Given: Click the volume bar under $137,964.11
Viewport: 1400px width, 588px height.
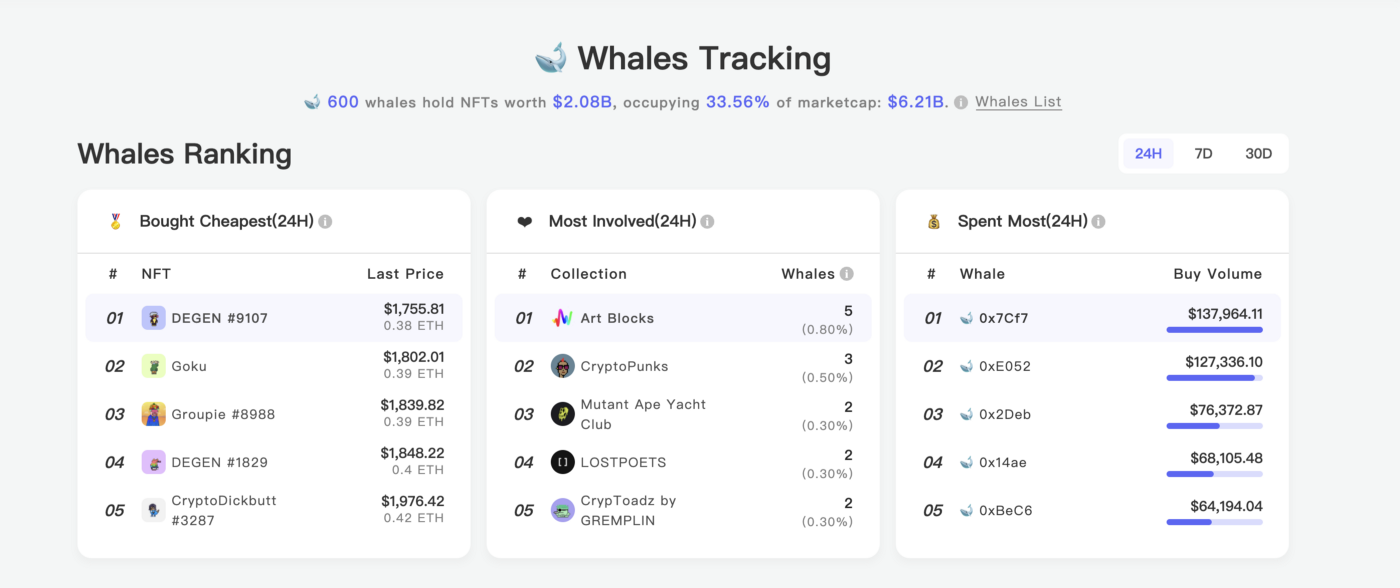Looking at the screenshot, I should tap(1214, 330).
